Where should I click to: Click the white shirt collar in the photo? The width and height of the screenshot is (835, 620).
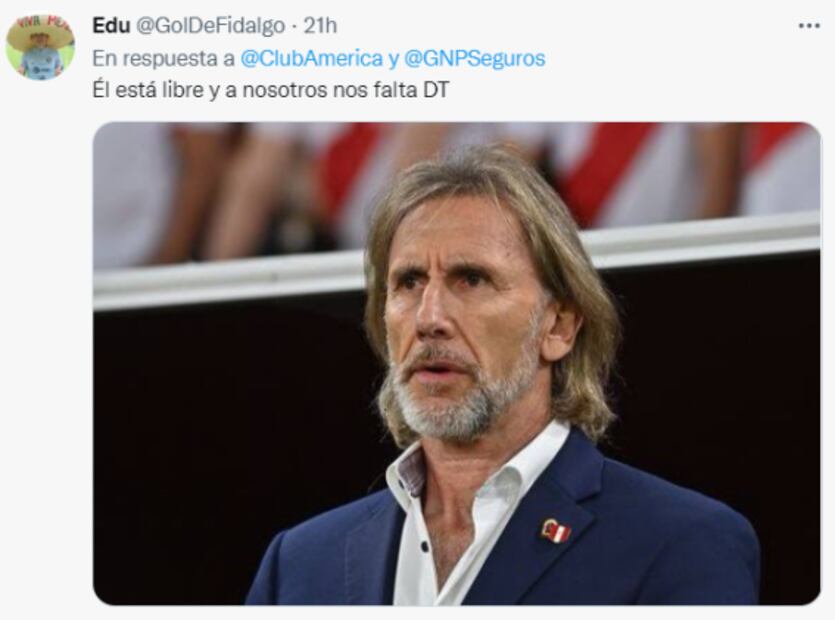(x=412, y=477)
